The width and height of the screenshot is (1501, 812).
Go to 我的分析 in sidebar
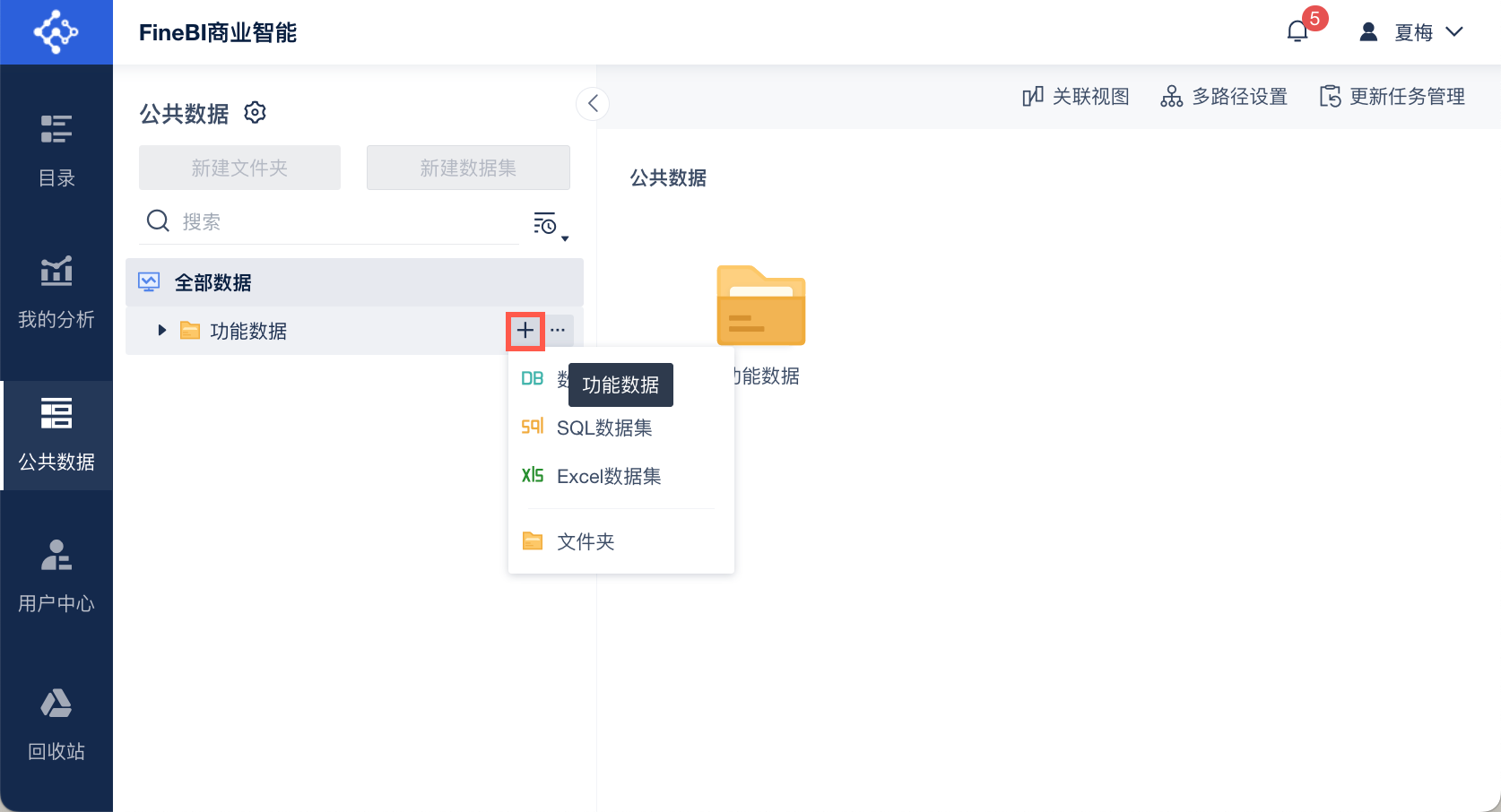point(56,293)
